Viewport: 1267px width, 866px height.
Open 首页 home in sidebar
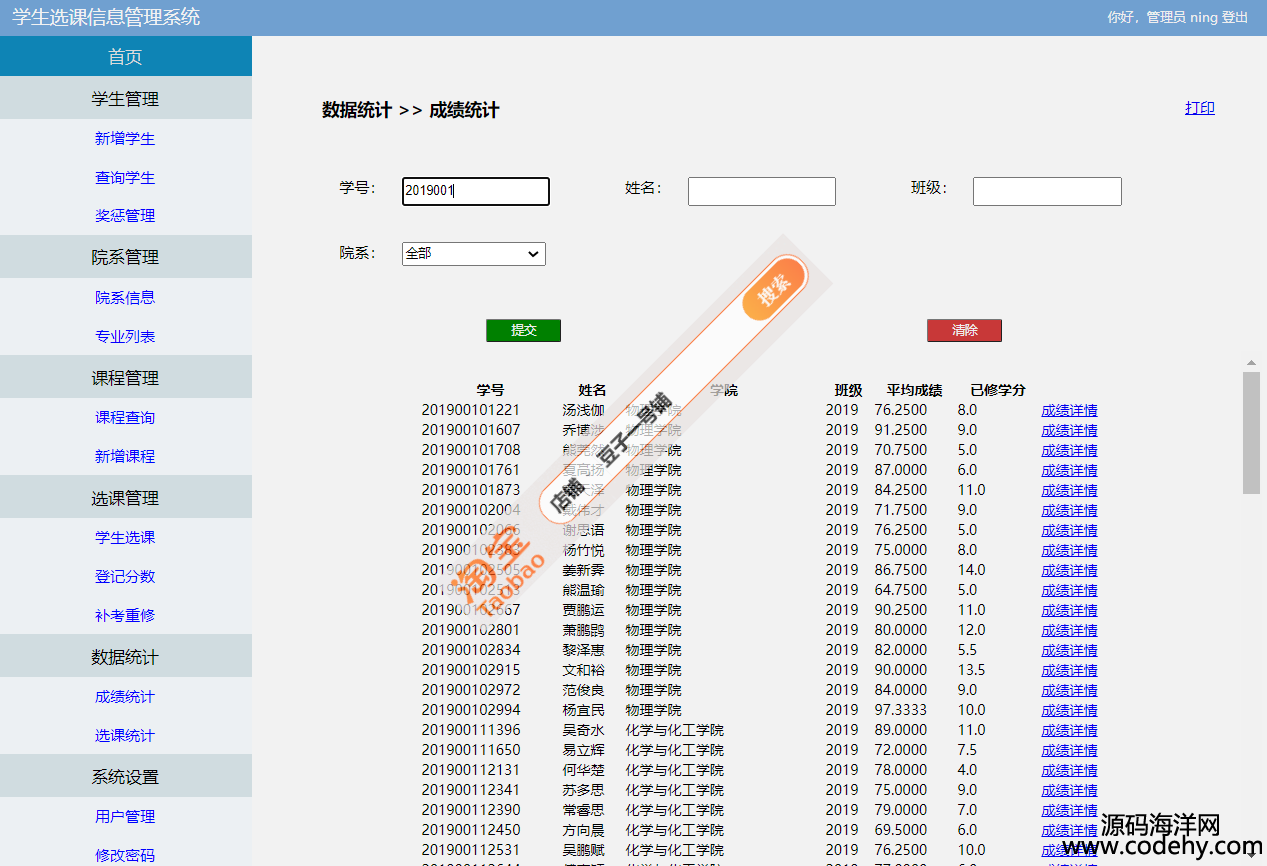coord(125,57)
